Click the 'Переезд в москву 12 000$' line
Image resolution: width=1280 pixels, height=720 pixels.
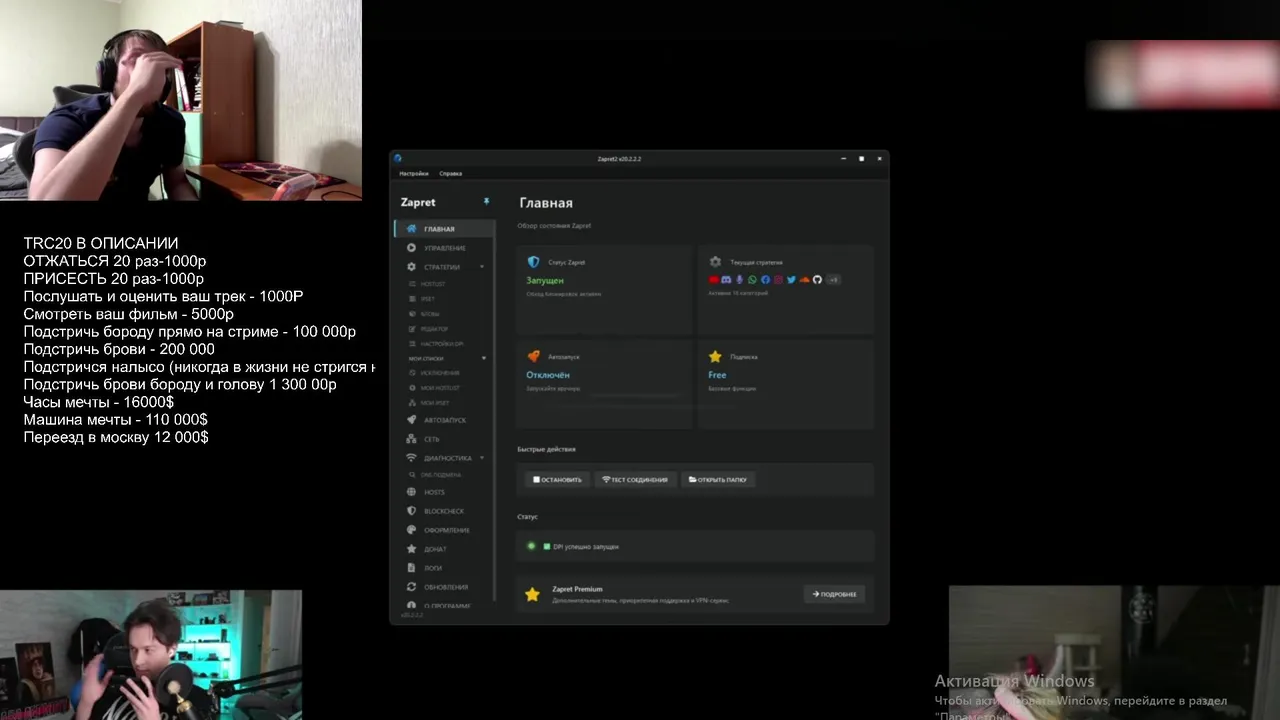[116, 438]
